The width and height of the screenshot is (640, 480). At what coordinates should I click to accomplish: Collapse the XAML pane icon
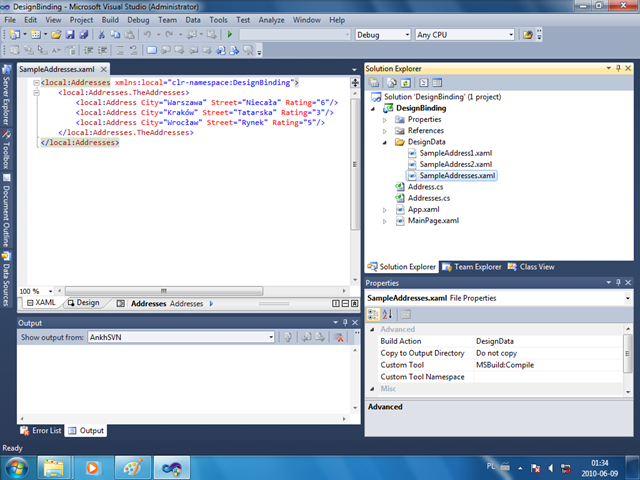pyautogui.click(x=354, y=303)
